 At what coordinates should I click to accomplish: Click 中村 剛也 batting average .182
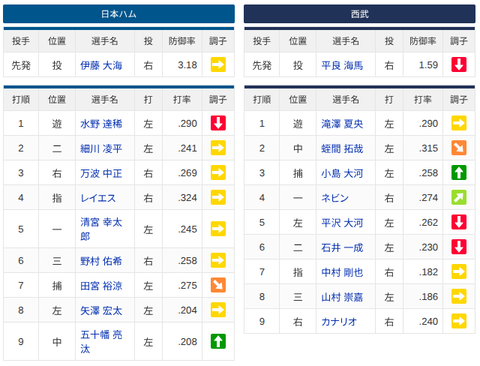coord(428,272)
